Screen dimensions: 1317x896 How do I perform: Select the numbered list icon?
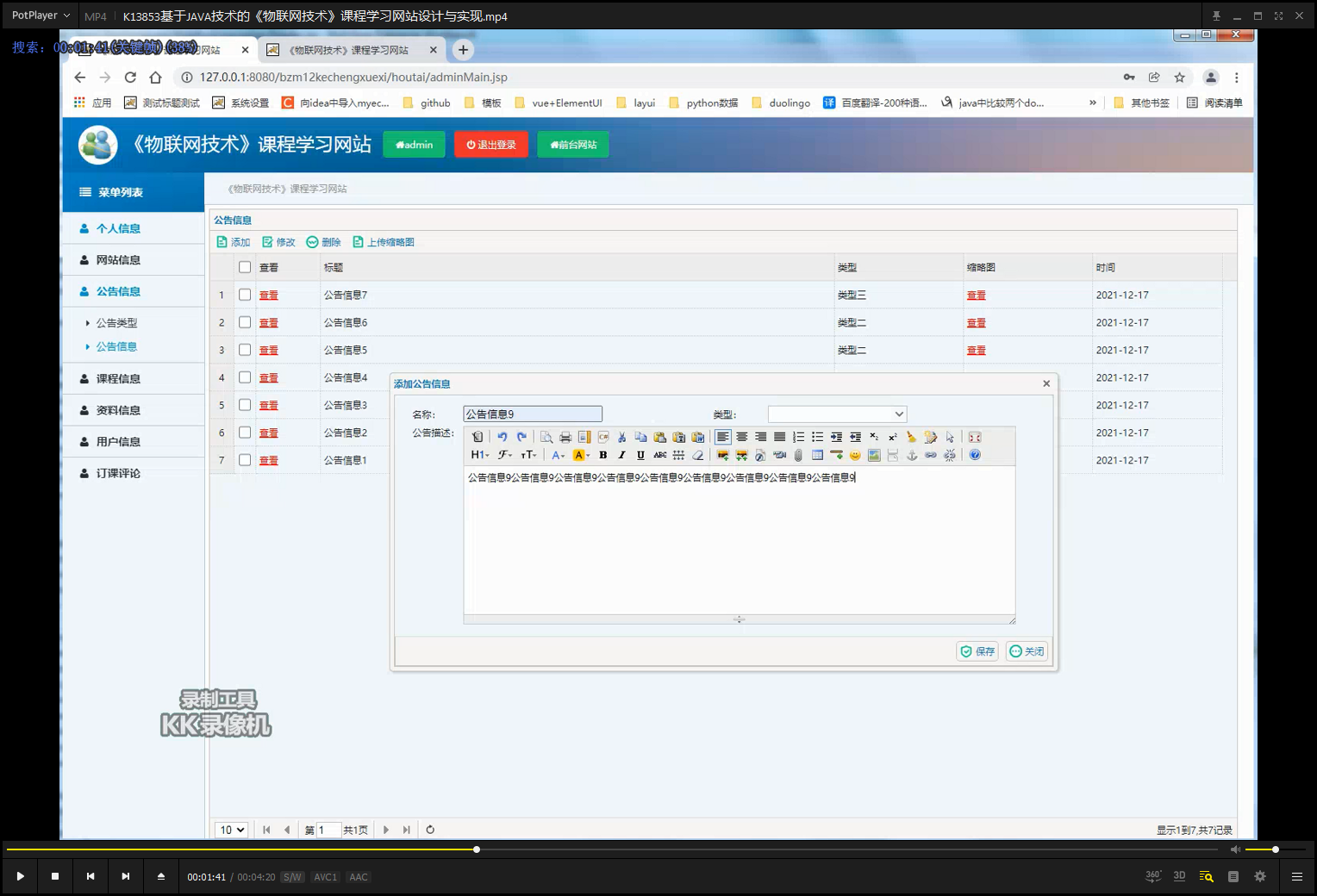point(798,437)
